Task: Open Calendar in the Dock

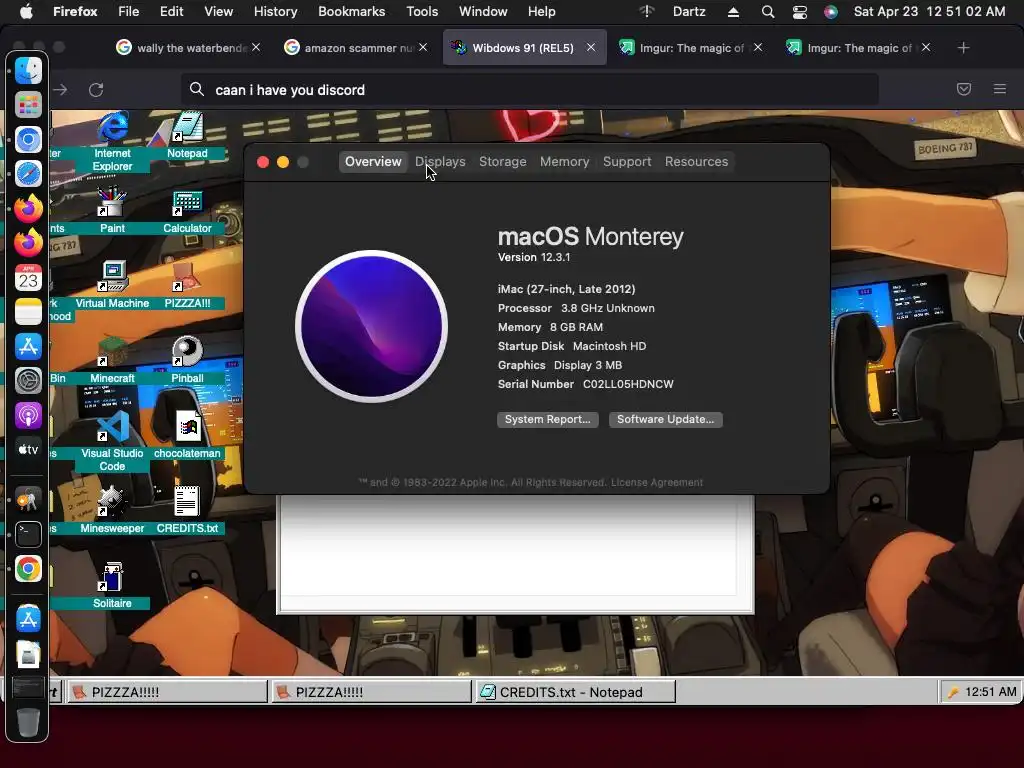Action: click(28, 278)
